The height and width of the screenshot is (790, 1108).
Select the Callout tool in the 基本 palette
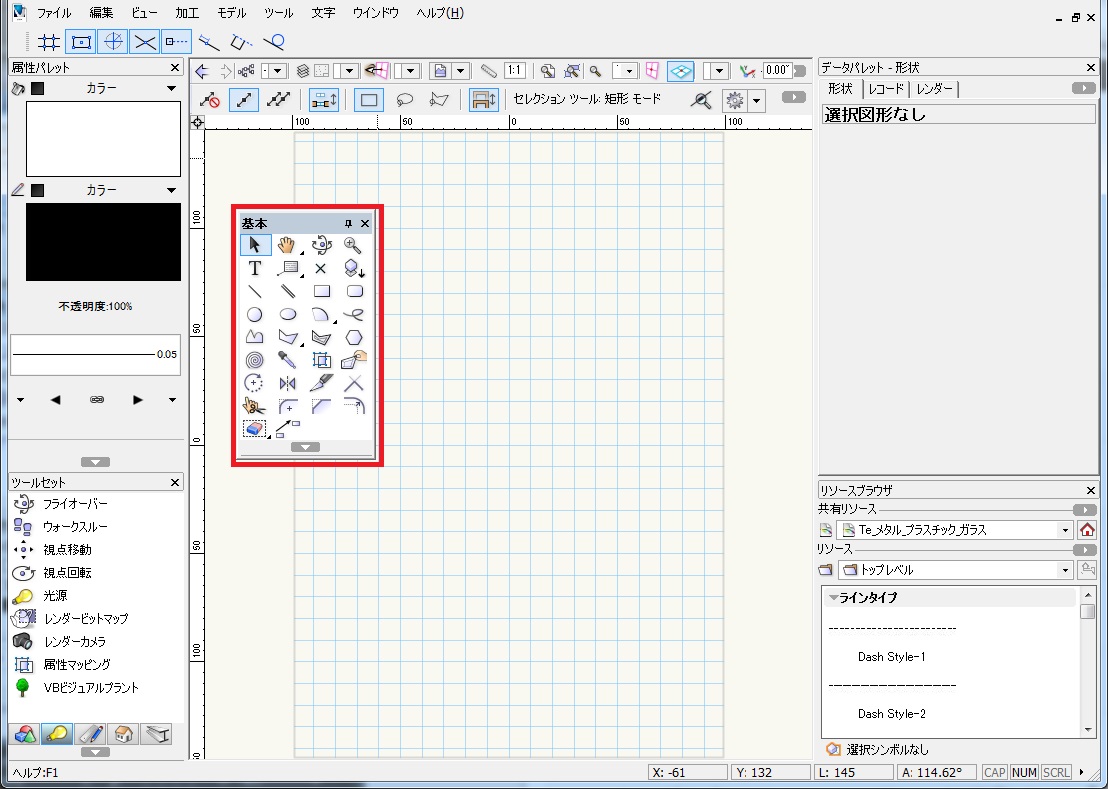pos(288,269)
